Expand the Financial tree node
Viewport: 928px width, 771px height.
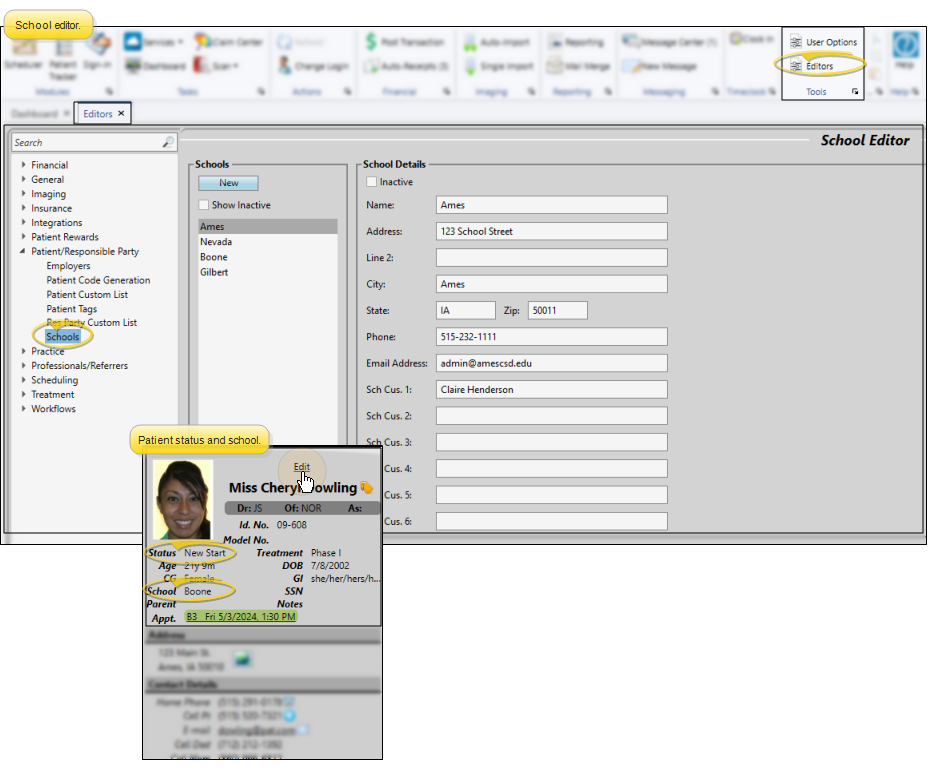23,165
